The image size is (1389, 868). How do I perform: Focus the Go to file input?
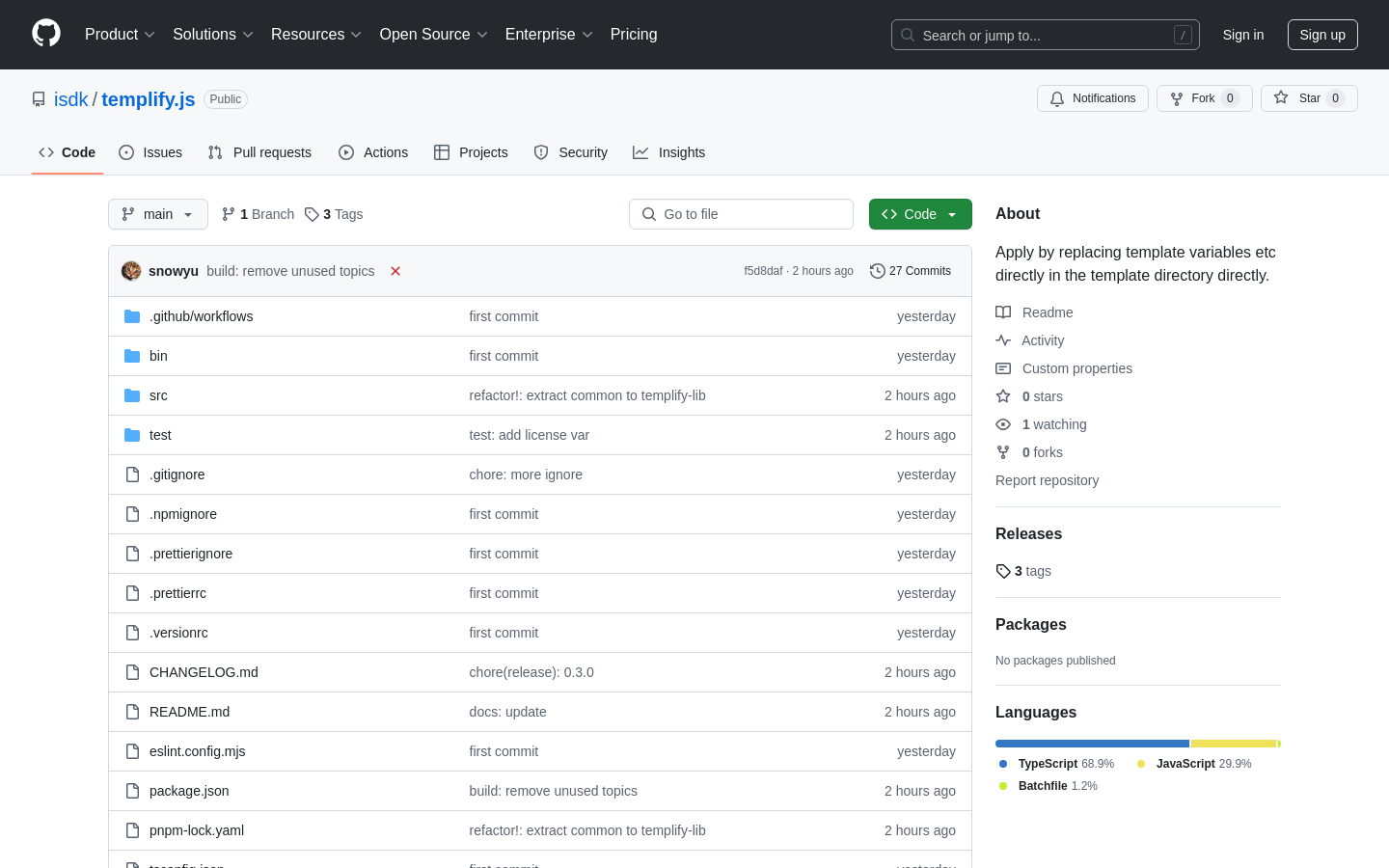pos(741,214)
